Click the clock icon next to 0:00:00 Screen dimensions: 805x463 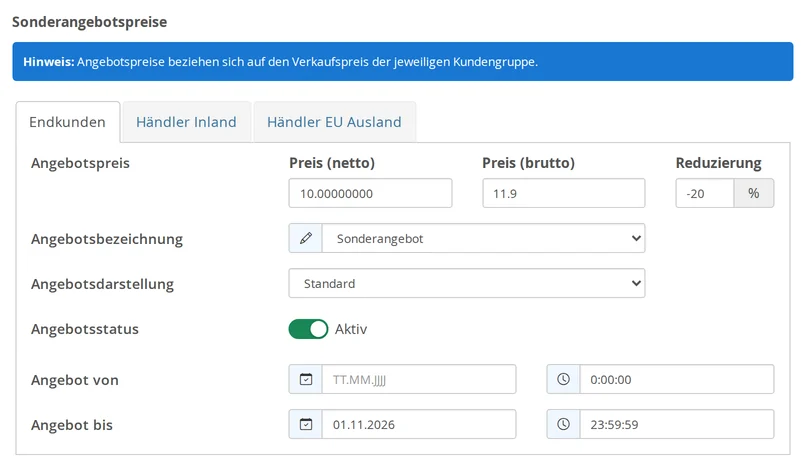click(x=563, y=379)
